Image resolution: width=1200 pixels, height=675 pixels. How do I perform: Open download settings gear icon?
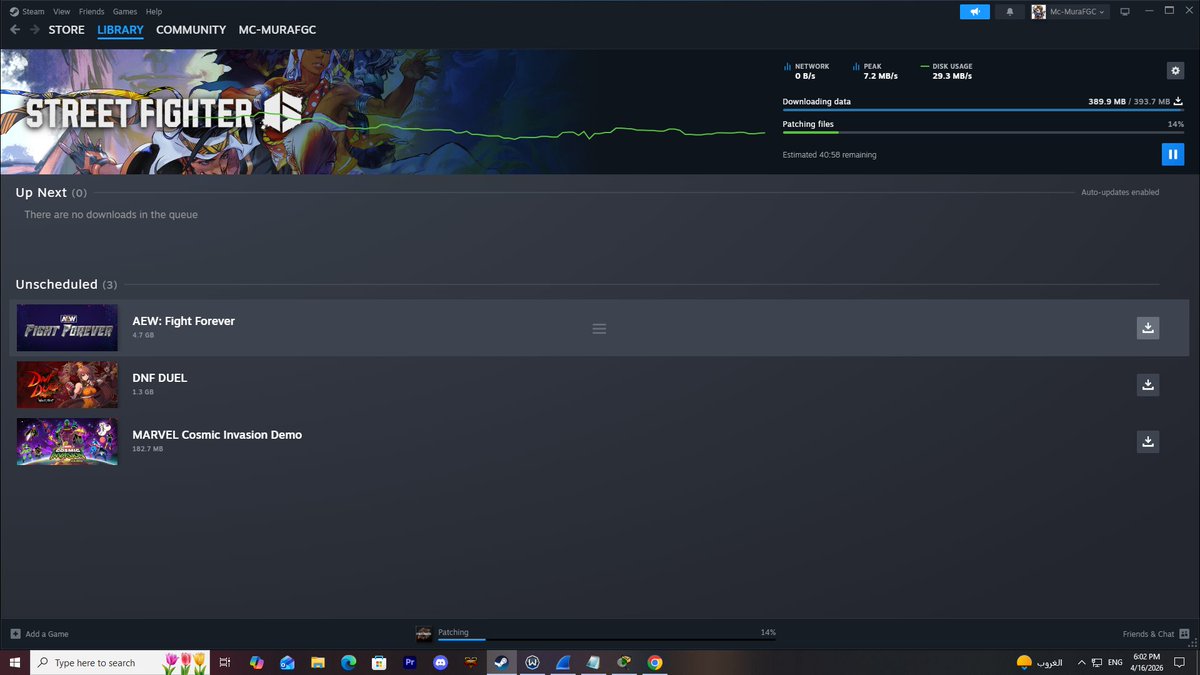(1175, 70)
